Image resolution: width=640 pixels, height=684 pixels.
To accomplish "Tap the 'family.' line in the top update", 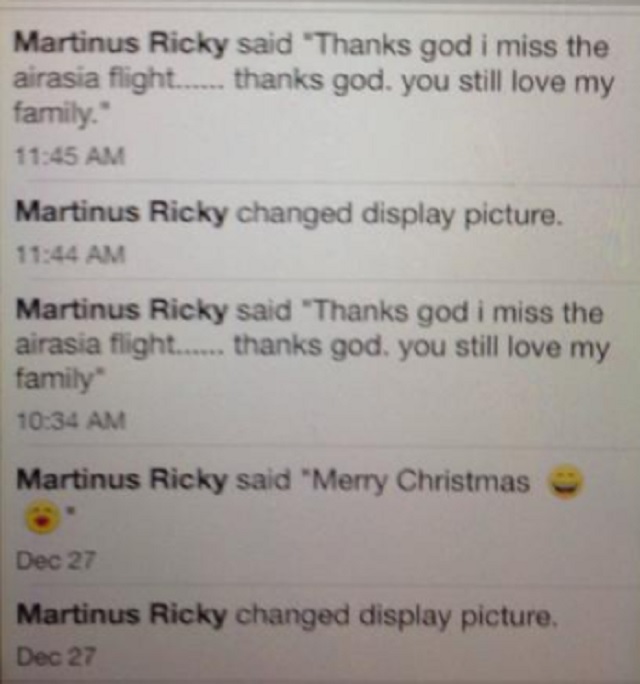I will tap(60, 114).
